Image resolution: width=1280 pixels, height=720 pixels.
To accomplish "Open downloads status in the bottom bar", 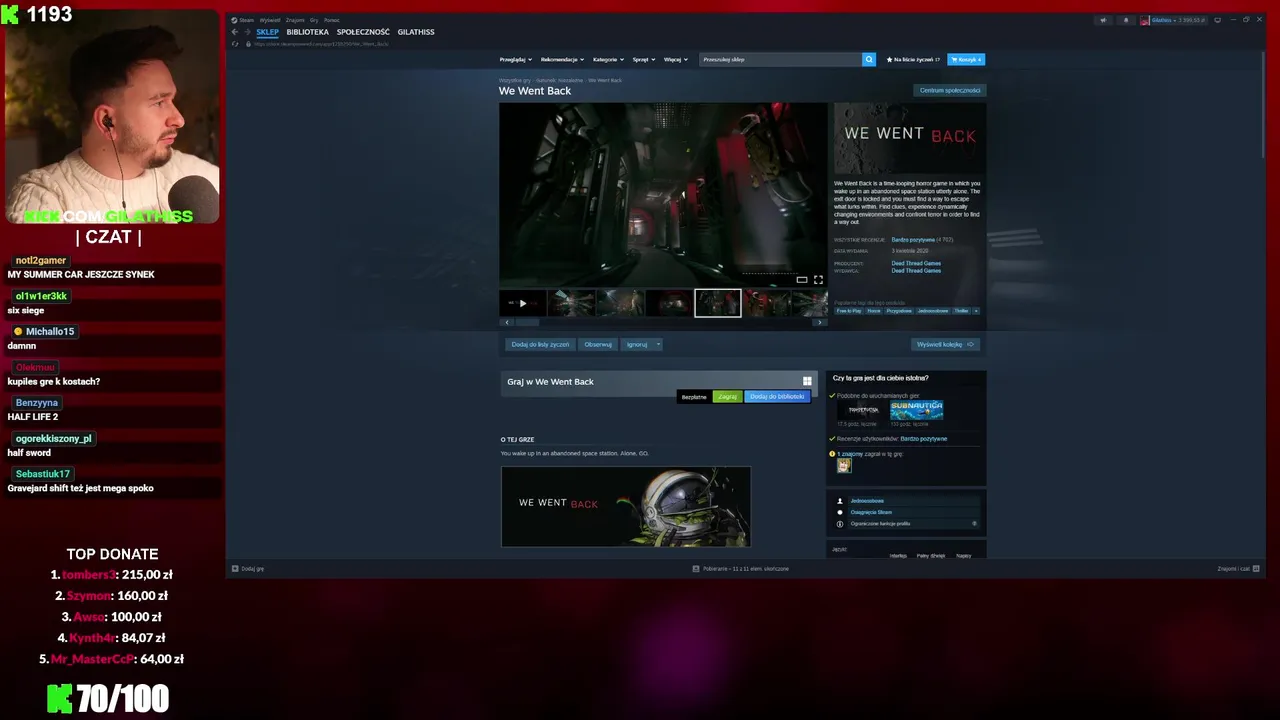I will click(x=740, y=568).
